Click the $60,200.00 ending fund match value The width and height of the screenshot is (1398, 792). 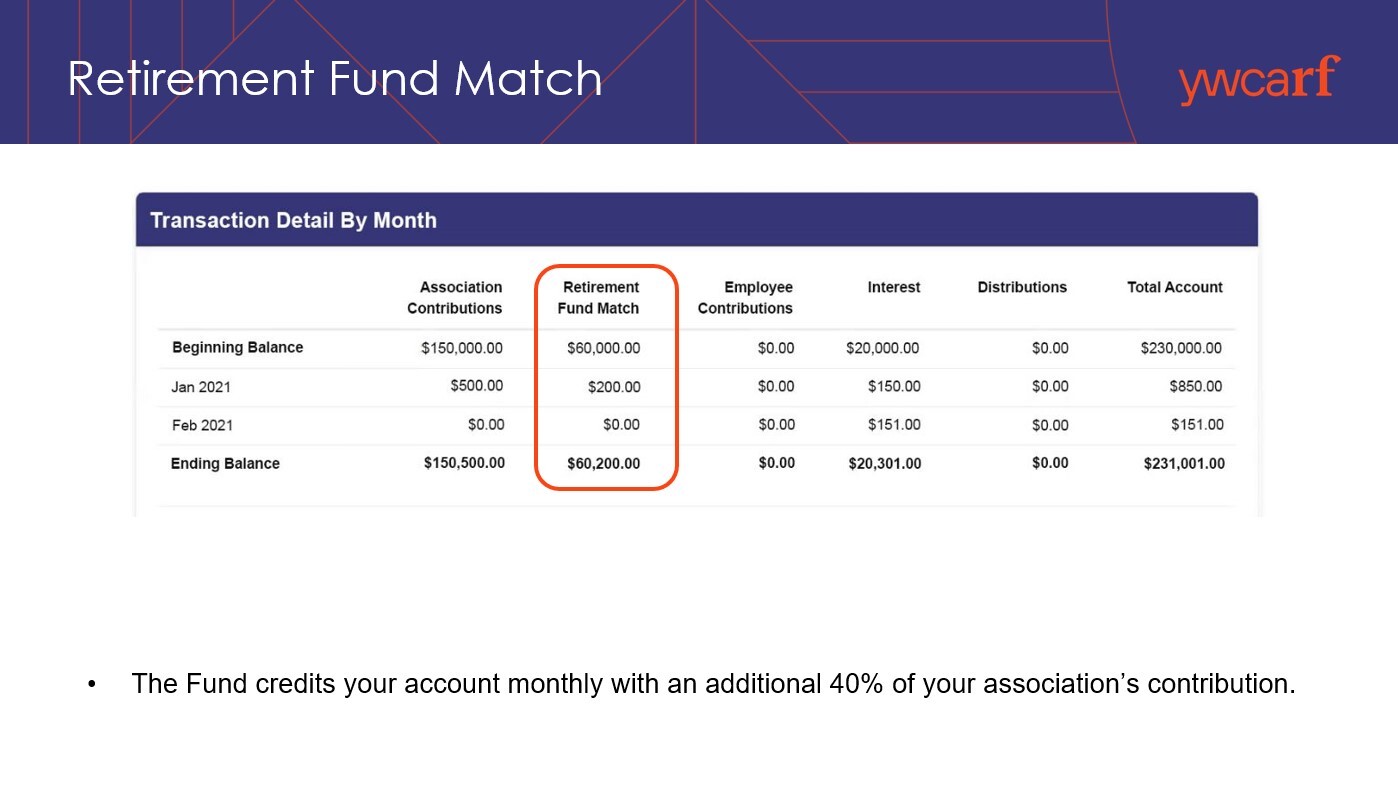tap(604, 464)
